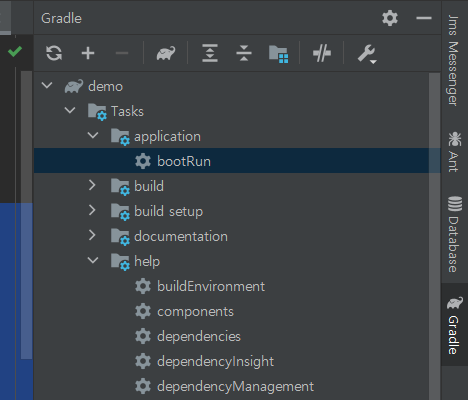Click the help folder icon
Viewport: 468px width, 400px height.
pyautogui.click(x=120, y=262)
